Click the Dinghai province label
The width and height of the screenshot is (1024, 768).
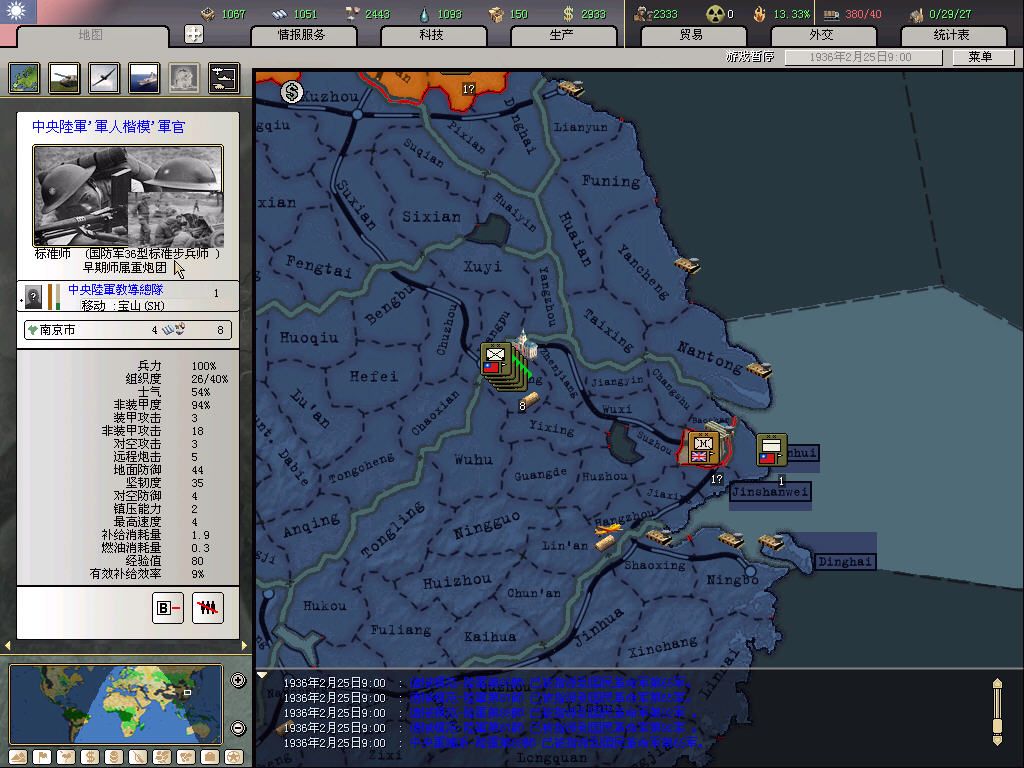pos(844,562)
